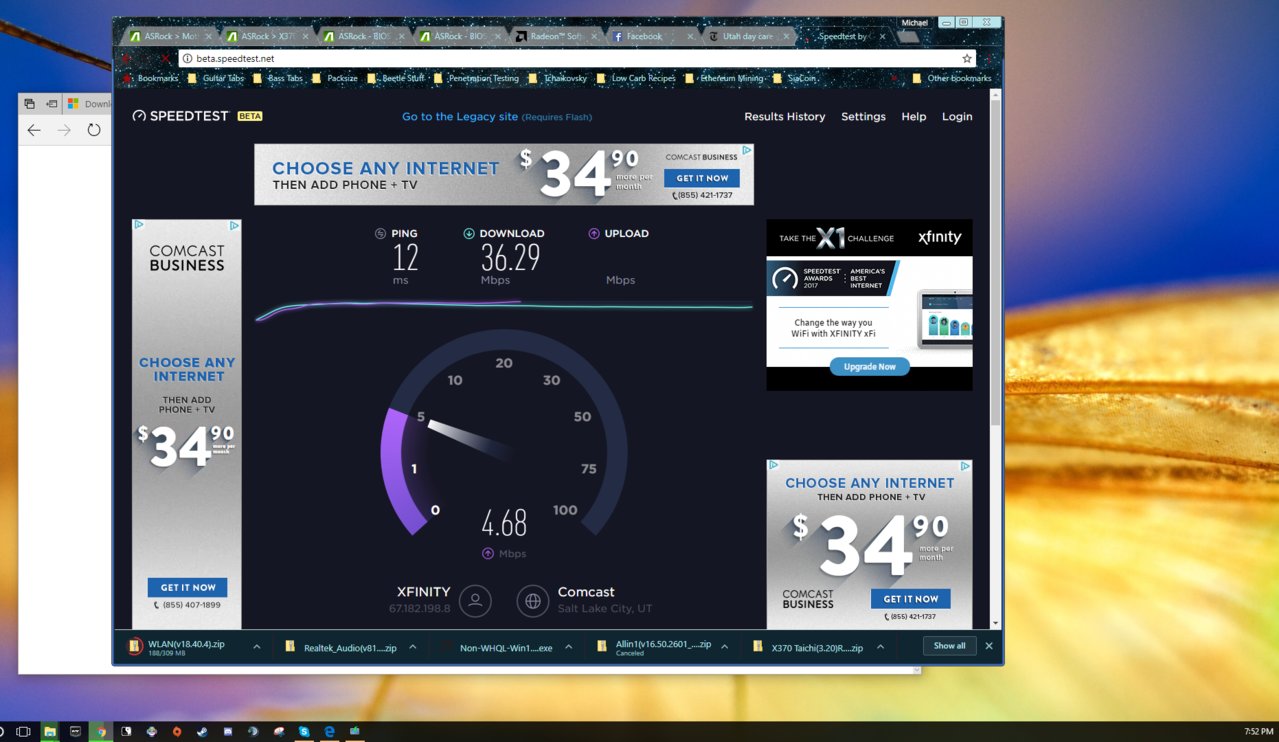Expand options for WLAN zip download
The width and height of the screenshot is (1279, 742).
tap(257, 647)
